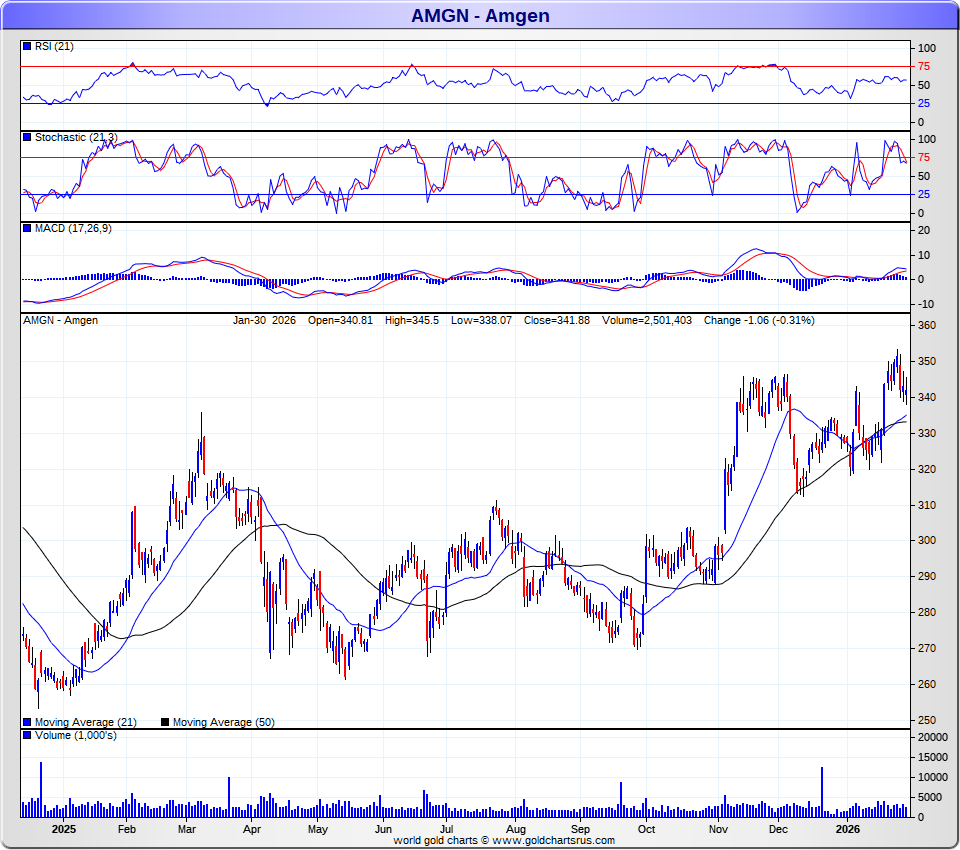Click the AMGN - Amgen chart title
960x850 pixels.
point(480,15)
